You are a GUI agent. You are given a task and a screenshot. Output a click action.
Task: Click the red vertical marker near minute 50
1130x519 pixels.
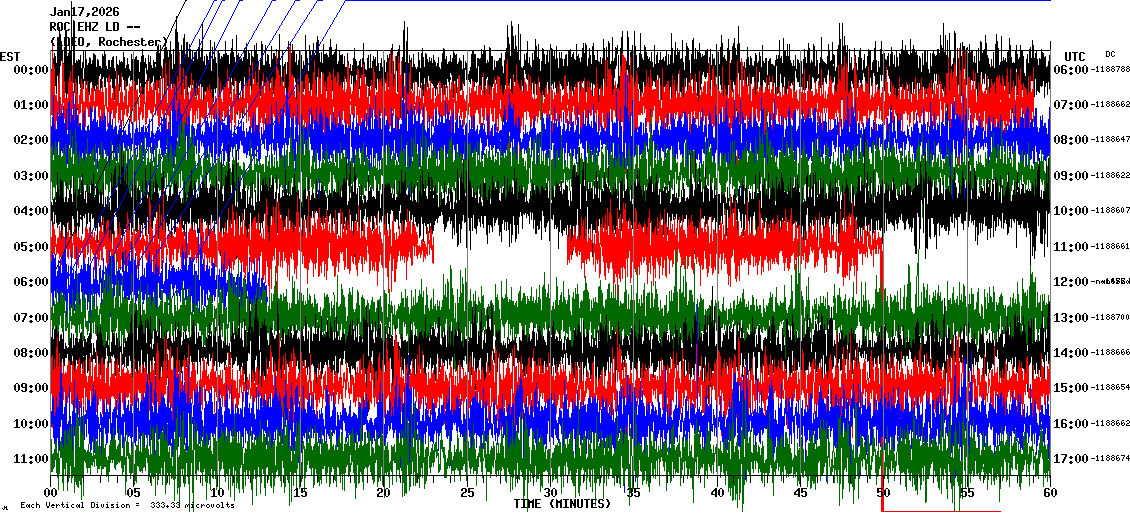tap(882, 270)
